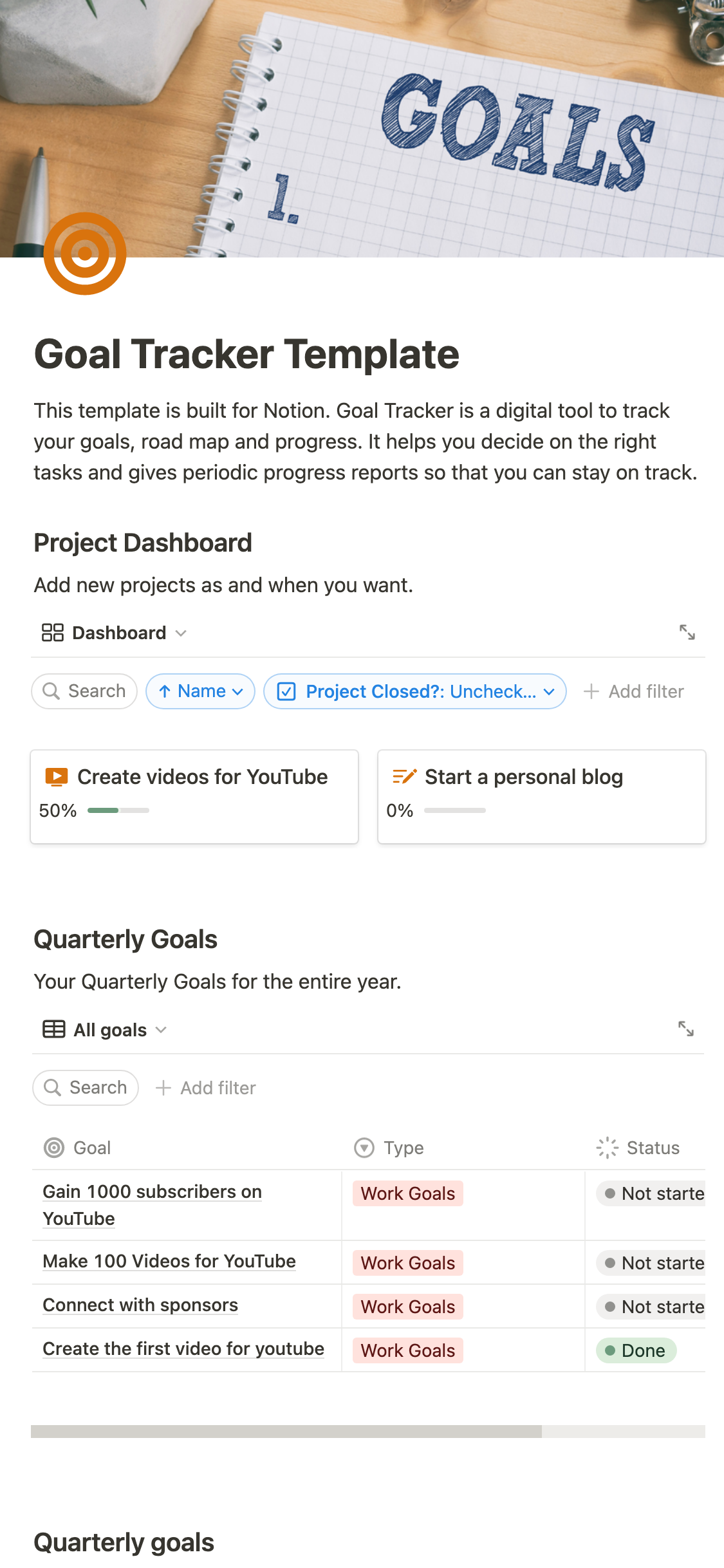Click the Status column spinner icon
Image resolution: width=724 pixels, height=1568 pixels.
pos(607,1148)
